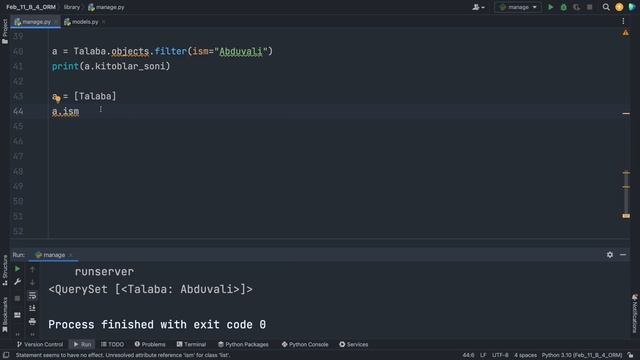Close the manage.py editor tab

click(x=56, y=22)
